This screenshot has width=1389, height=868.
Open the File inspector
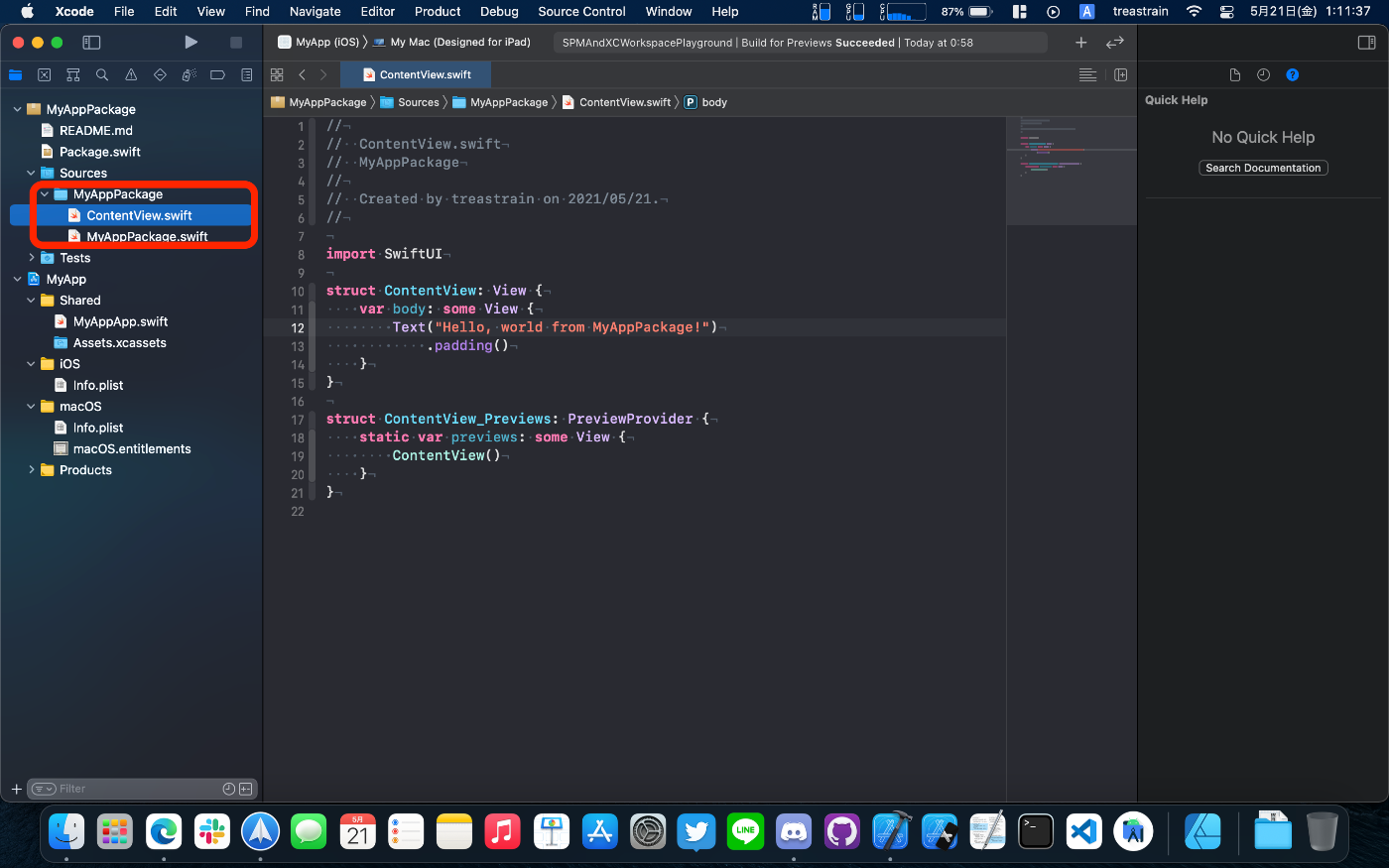[x=1234, y=75]
